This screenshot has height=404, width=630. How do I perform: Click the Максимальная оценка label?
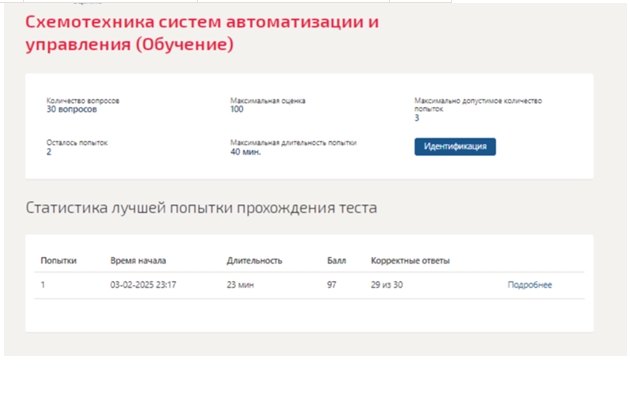[268, 100]
